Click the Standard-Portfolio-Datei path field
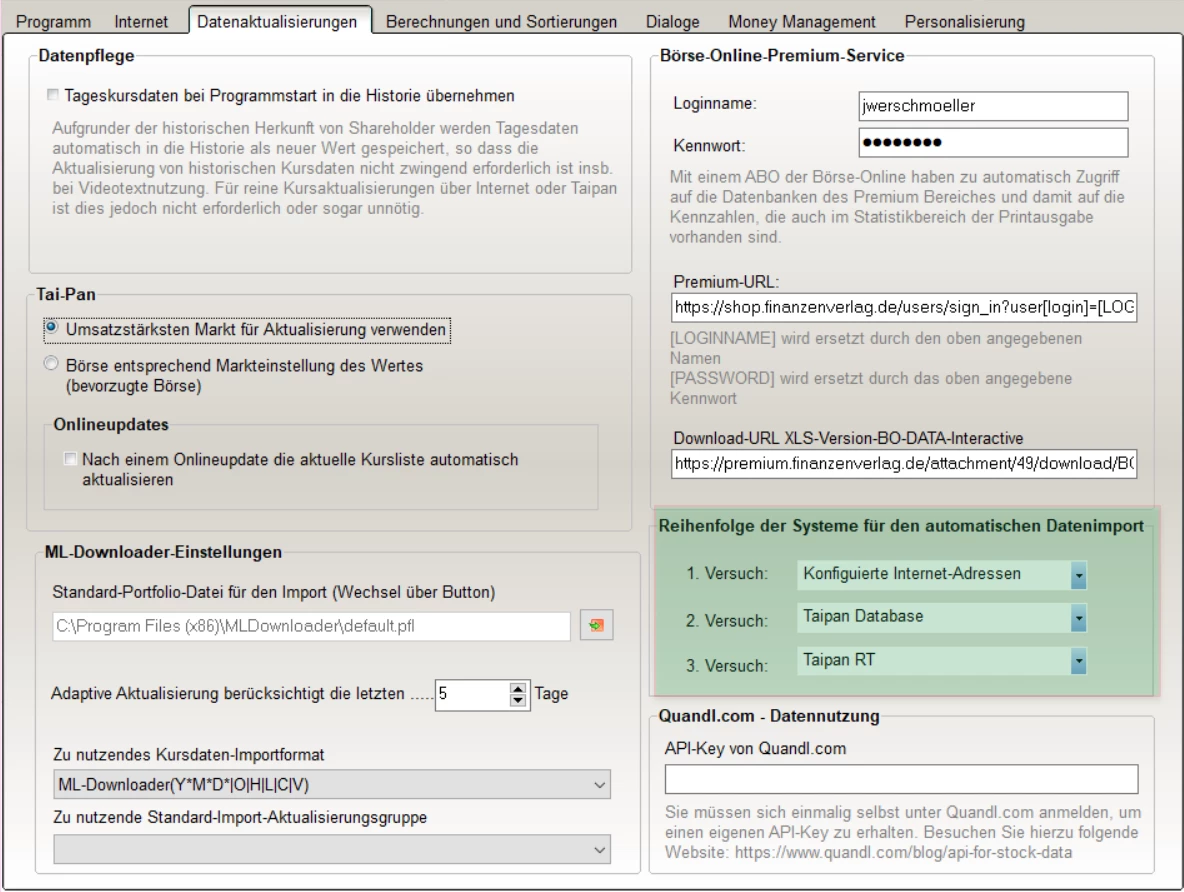The width and height of the screenshot is (1184, 892). click(311, 626)
